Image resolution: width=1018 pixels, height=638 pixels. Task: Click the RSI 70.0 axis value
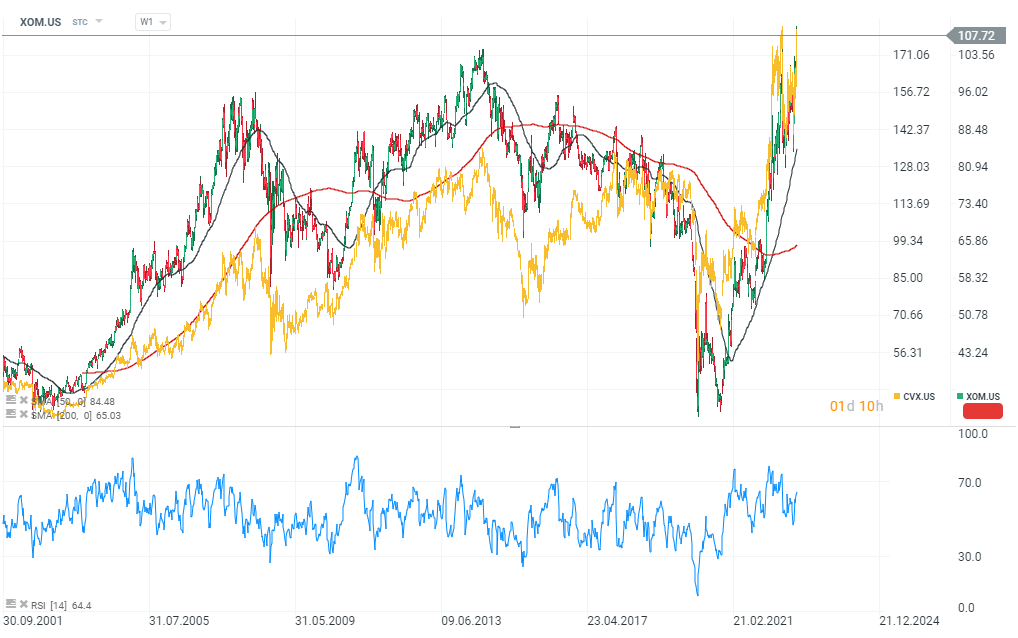970,483
